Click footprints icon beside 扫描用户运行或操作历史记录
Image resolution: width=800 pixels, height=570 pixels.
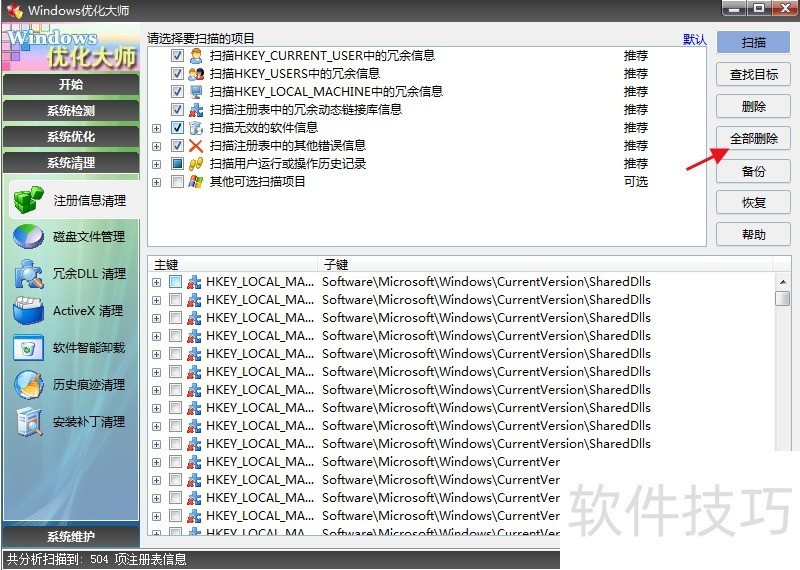tap(196, 164)
